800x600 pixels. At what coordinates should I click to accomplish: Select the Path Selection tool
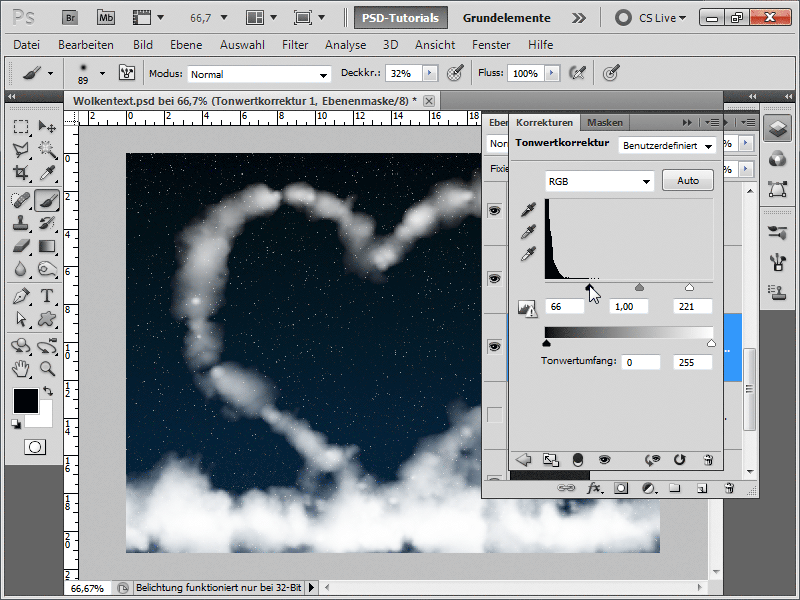[21, 319]
